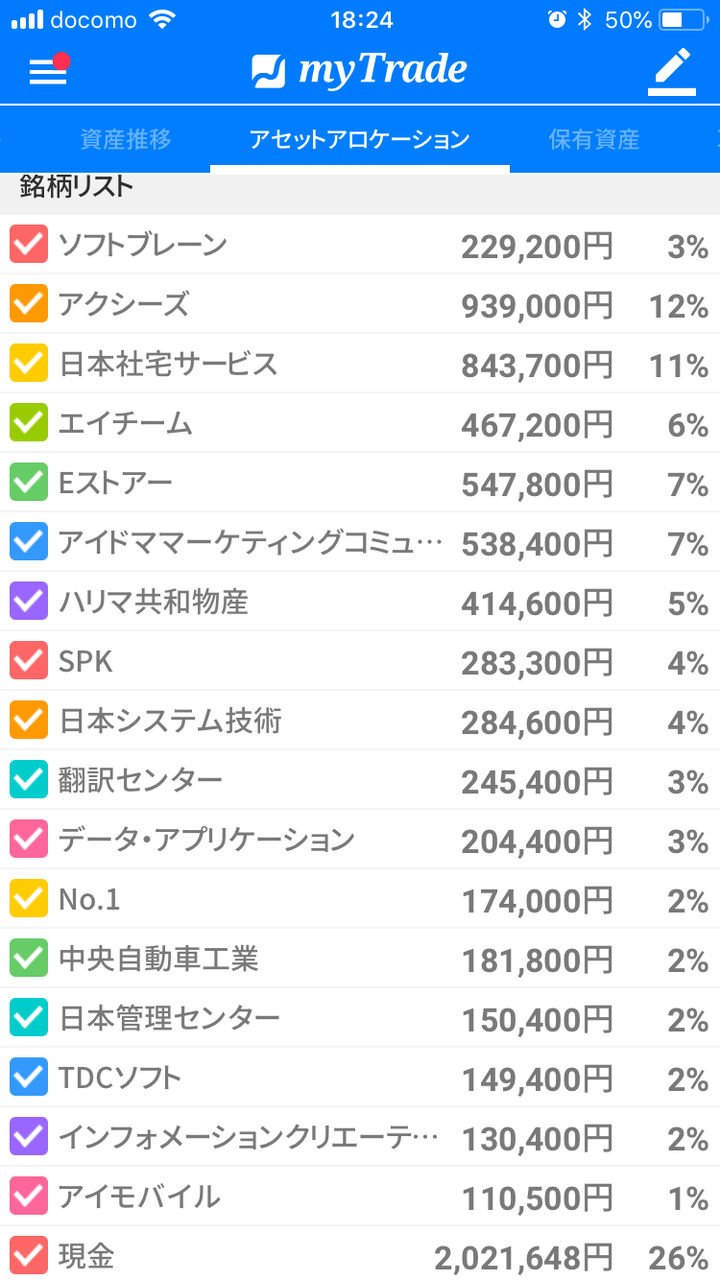Image resolution: width=720 pixels, height=1280 pixels.
Task: Tap the cellular signal bars icon
Action: click(x=27, y=20)
